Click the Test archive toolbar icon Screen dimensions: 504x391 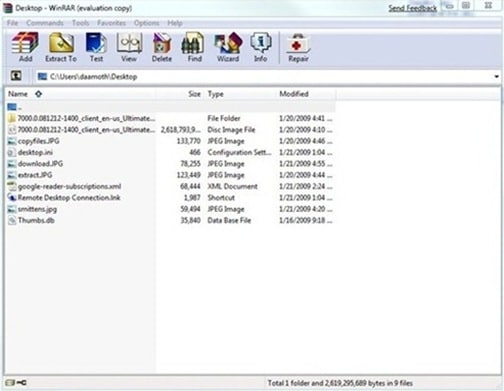(x=96, y=43)
